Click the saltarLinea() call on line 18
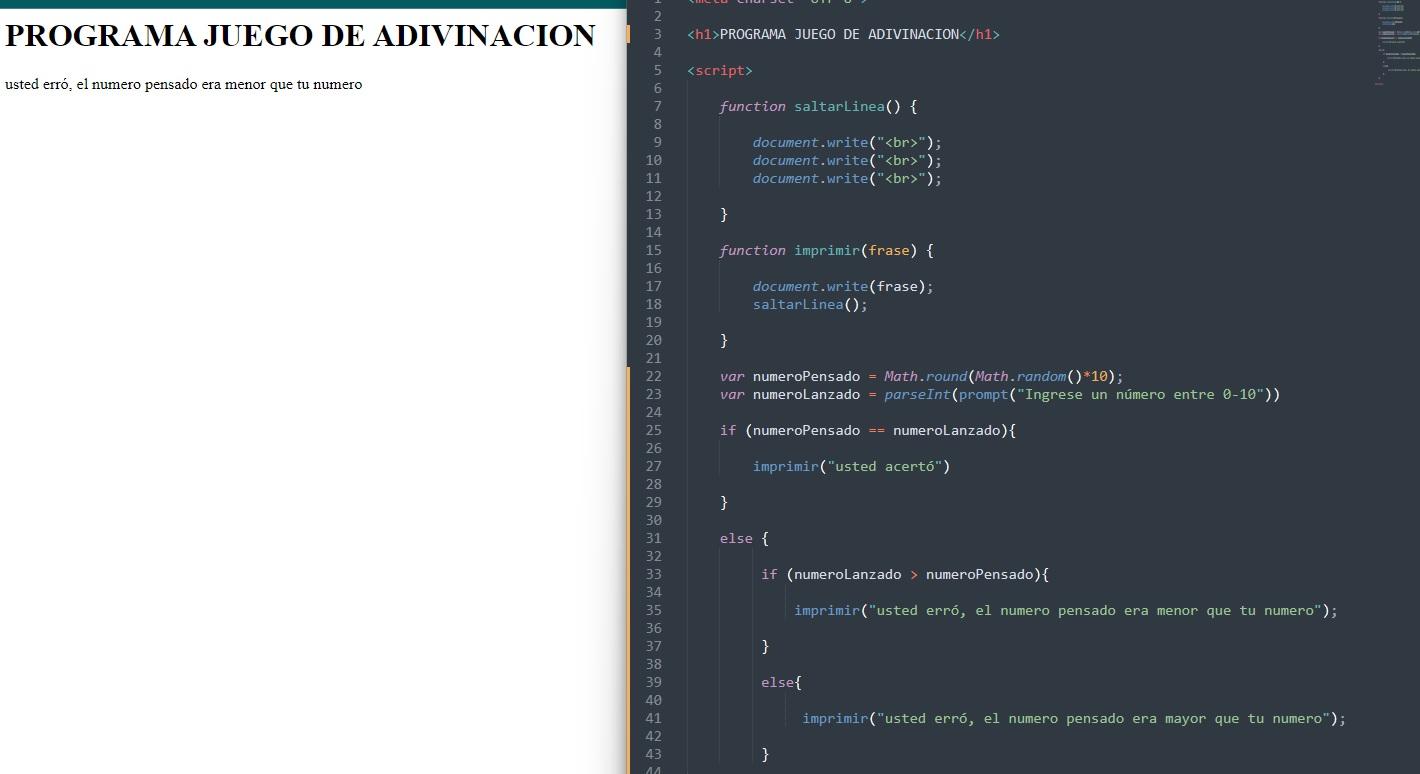This screenshot has height=774, width=1420. 810,304
